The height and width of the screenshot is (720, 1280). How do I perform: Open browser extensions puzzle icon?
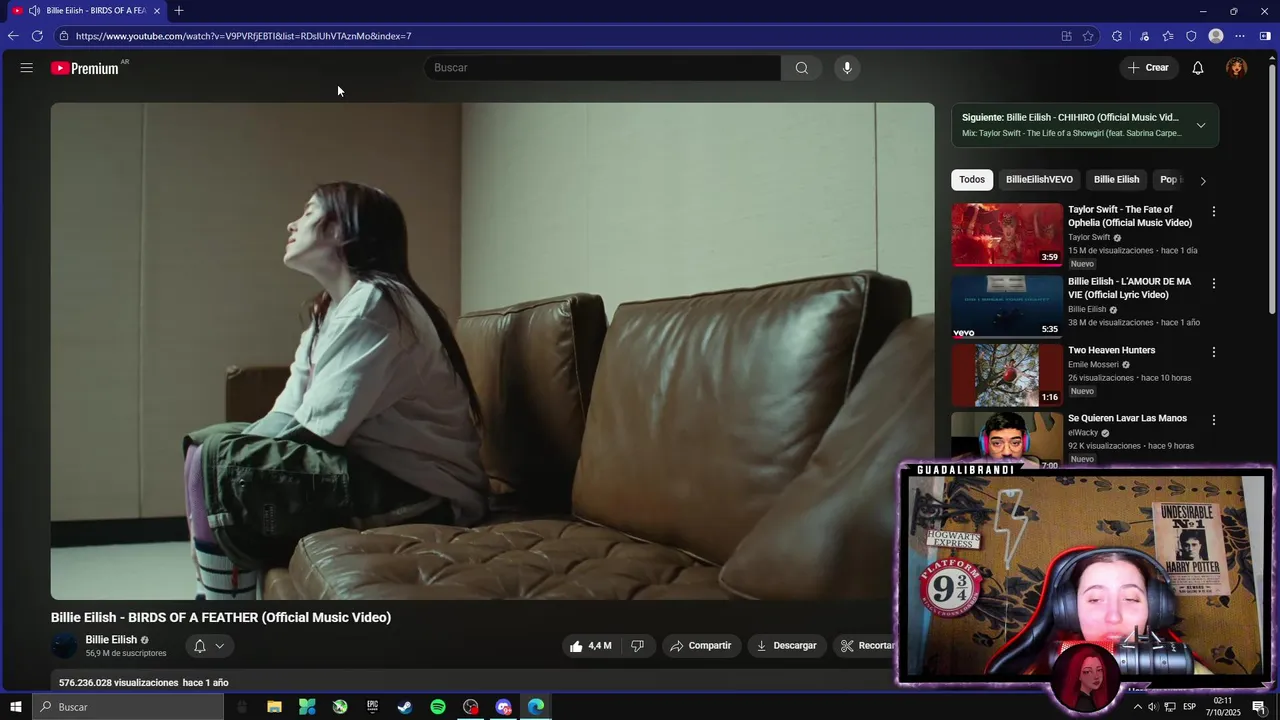pos(1117,36)
